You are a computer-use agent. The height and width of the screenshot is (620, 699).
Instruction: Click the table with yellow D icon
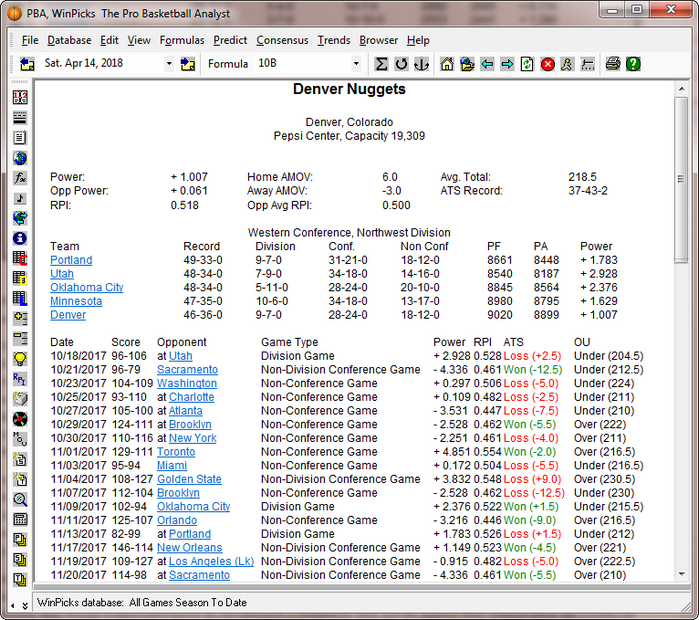[20, 279]
